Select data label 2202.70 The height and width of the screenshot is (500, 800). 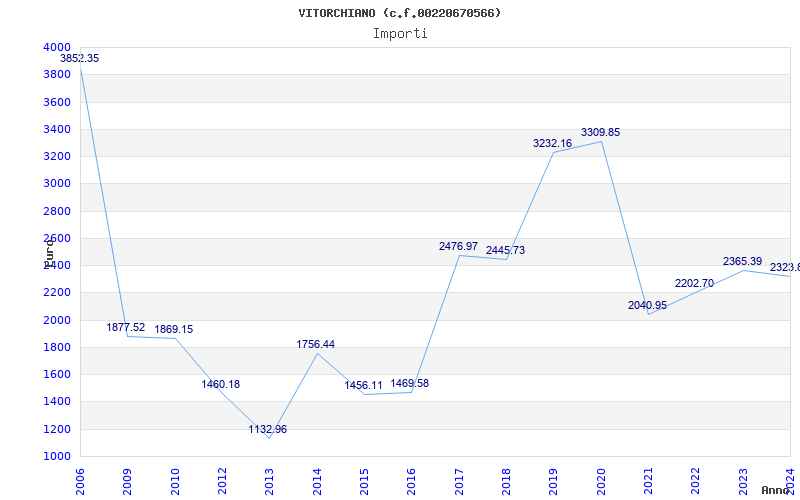pos(694,283)
